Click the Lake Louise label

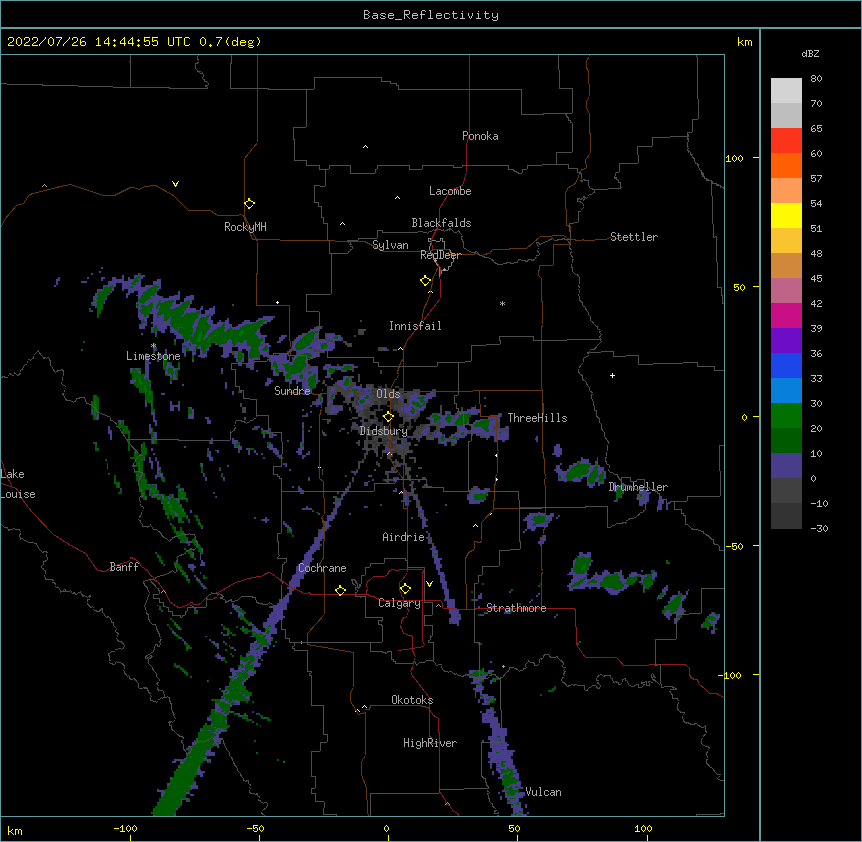tap(16, 484)
